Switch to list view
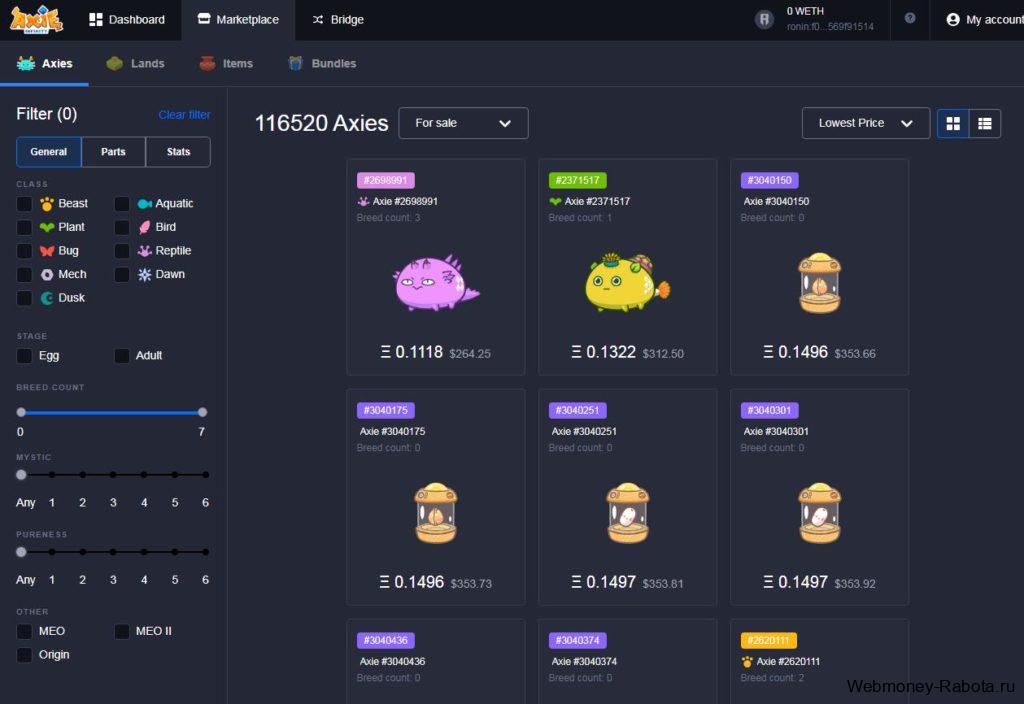Viewport: 1024px width, 704px height. pyautogui.click(x=985, y=123)
